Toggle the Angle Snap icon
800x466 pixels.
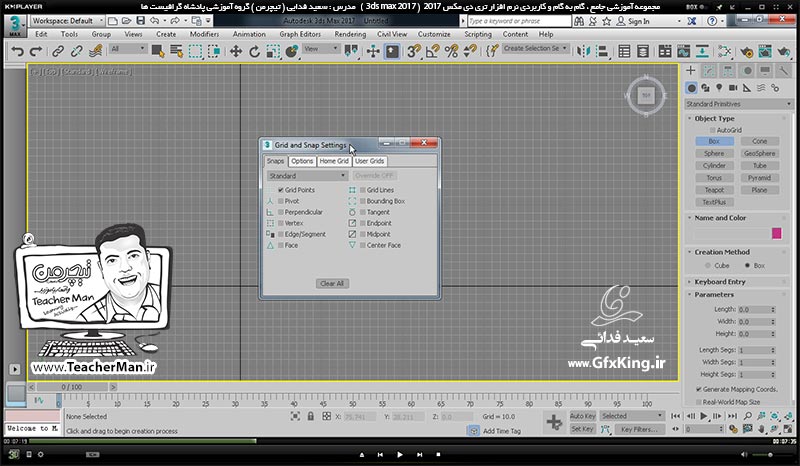(x=433, y=51)
